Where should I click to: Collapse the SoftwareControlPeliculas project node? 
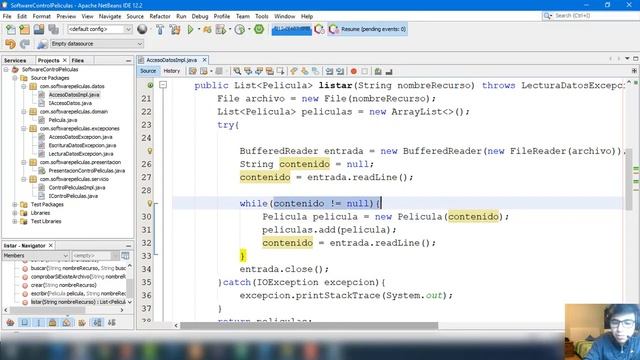point(6,70)
